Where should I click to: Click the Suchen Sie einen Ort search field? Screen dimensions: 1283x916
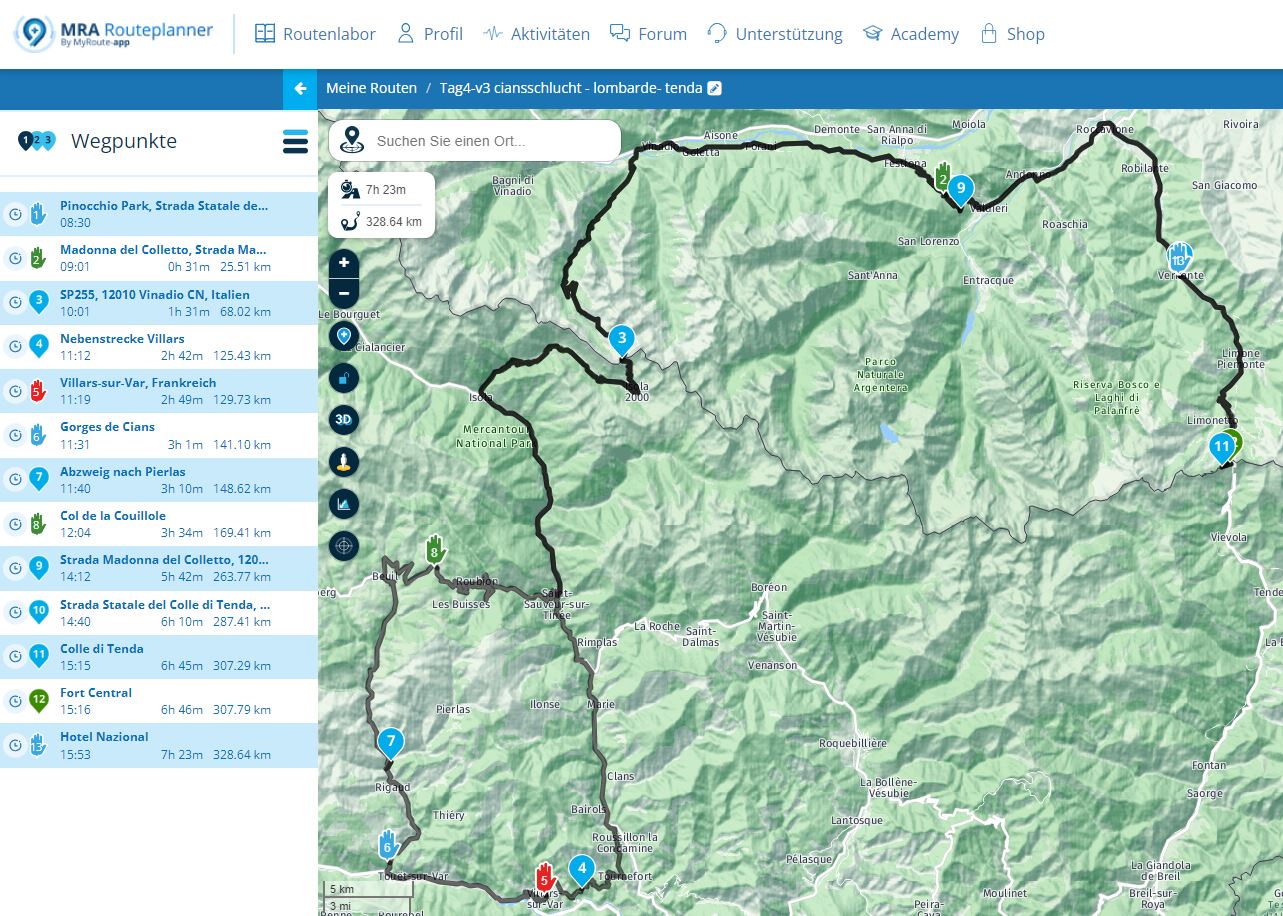point(490,141)
